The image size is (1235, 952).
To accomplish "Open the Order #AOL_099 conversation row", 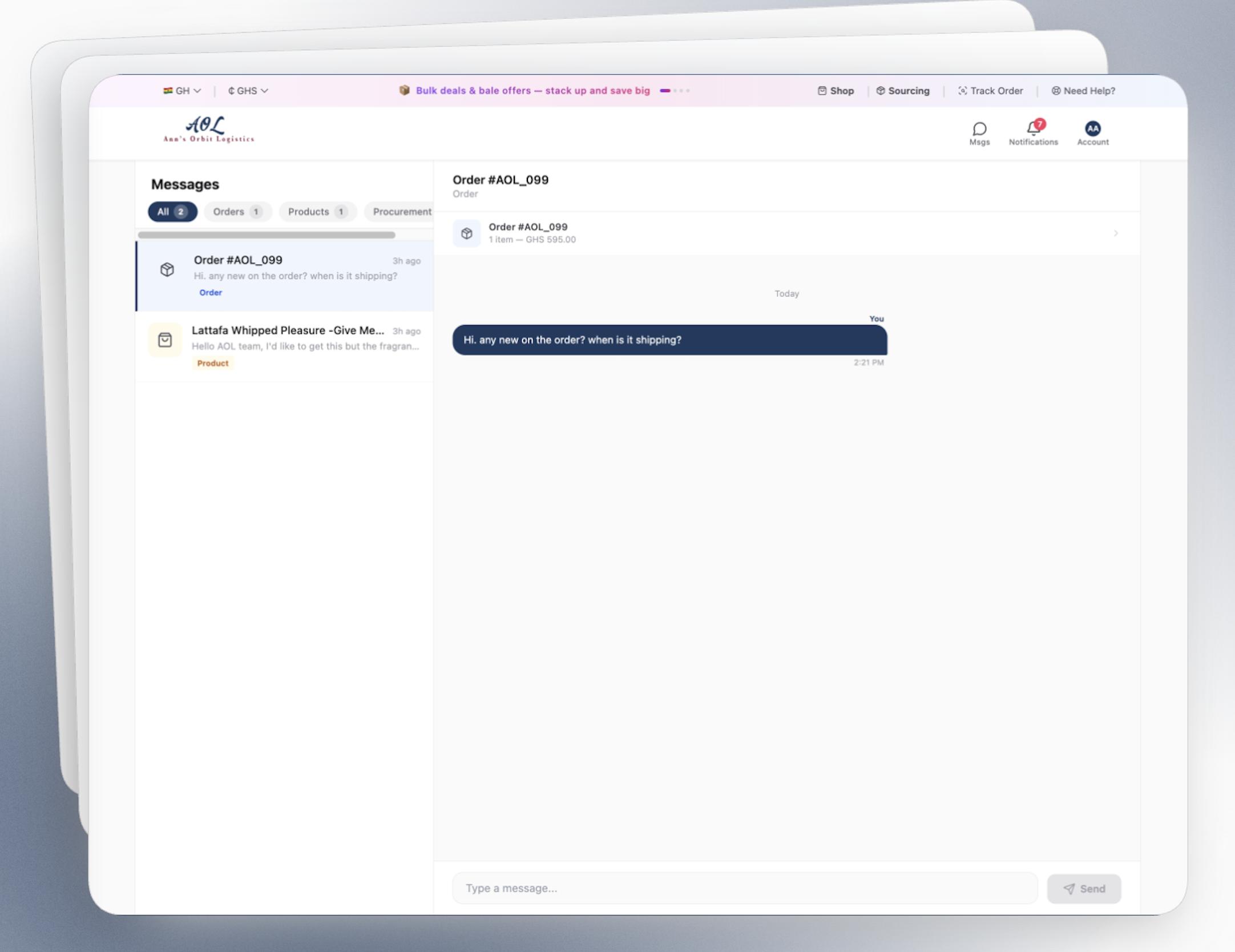I will tap(285, 276).
